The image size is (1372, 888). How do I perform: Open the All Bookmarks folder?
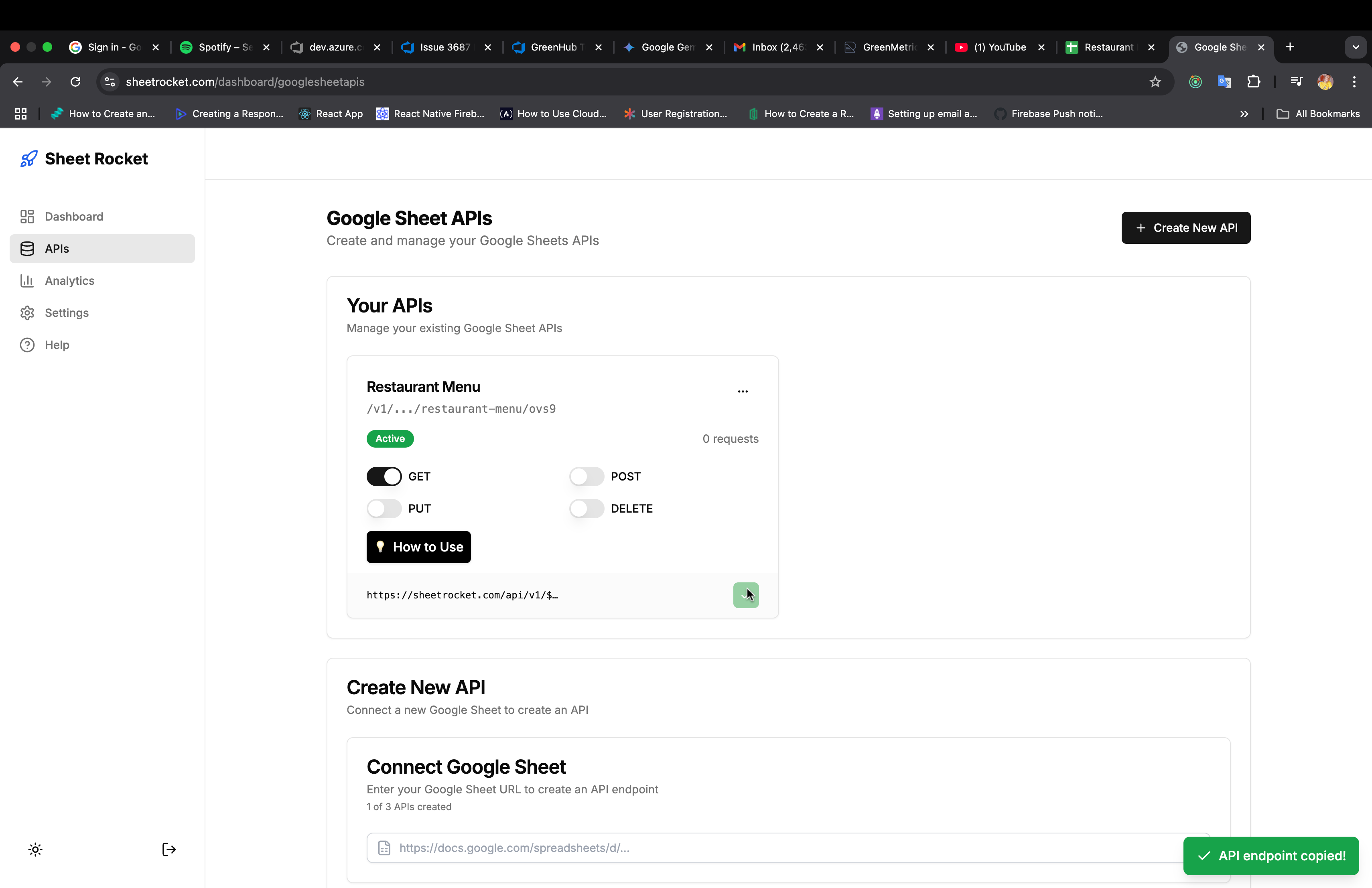pos(1318,114)
